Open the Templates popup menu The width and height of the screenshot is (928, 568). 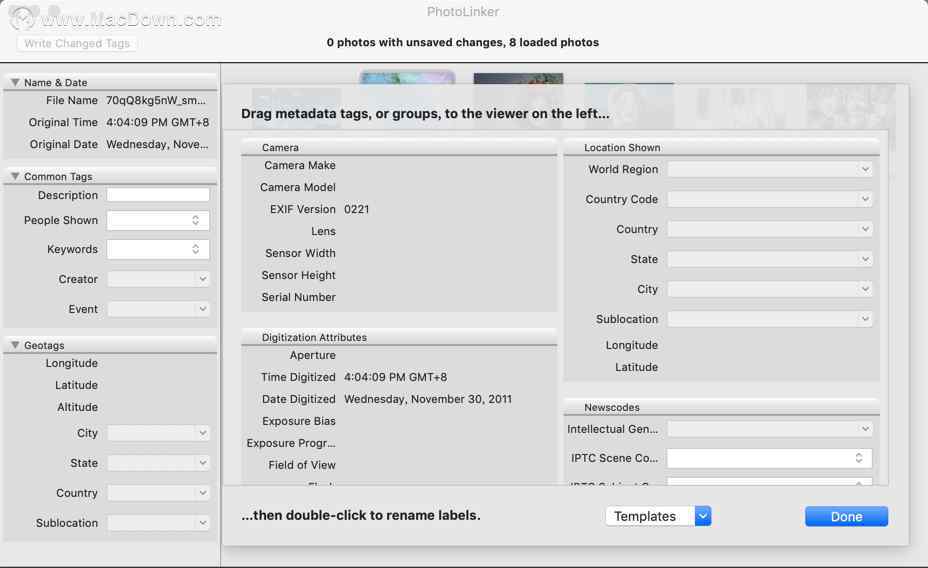pyautogui.click(x=658, y=516)
